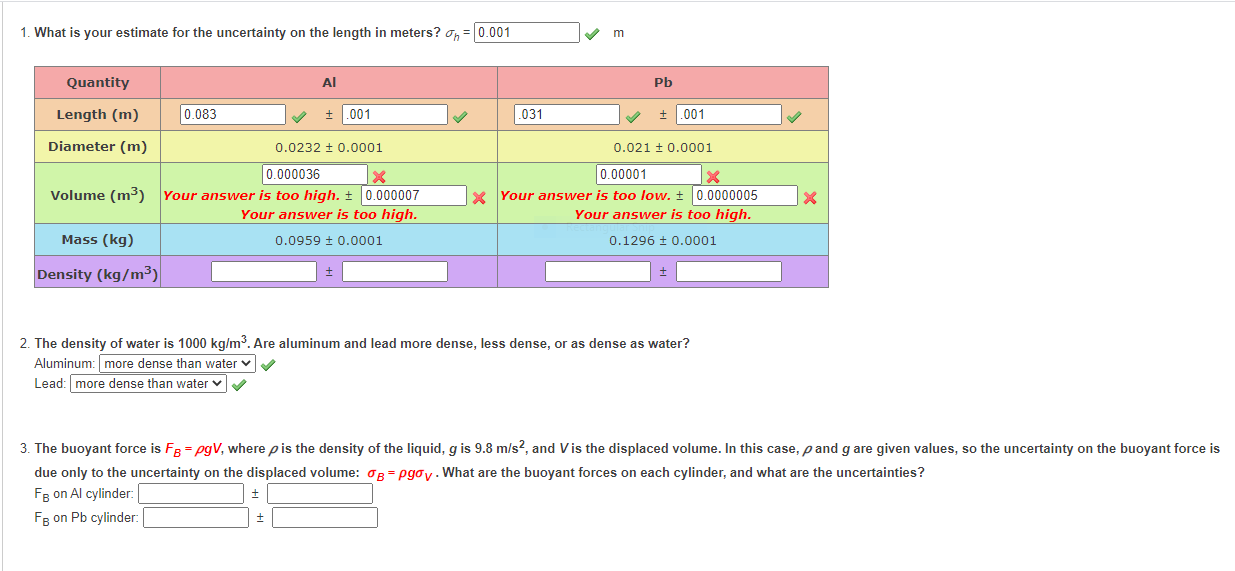Click the Length (m) row label

click(x=98, y=114)
